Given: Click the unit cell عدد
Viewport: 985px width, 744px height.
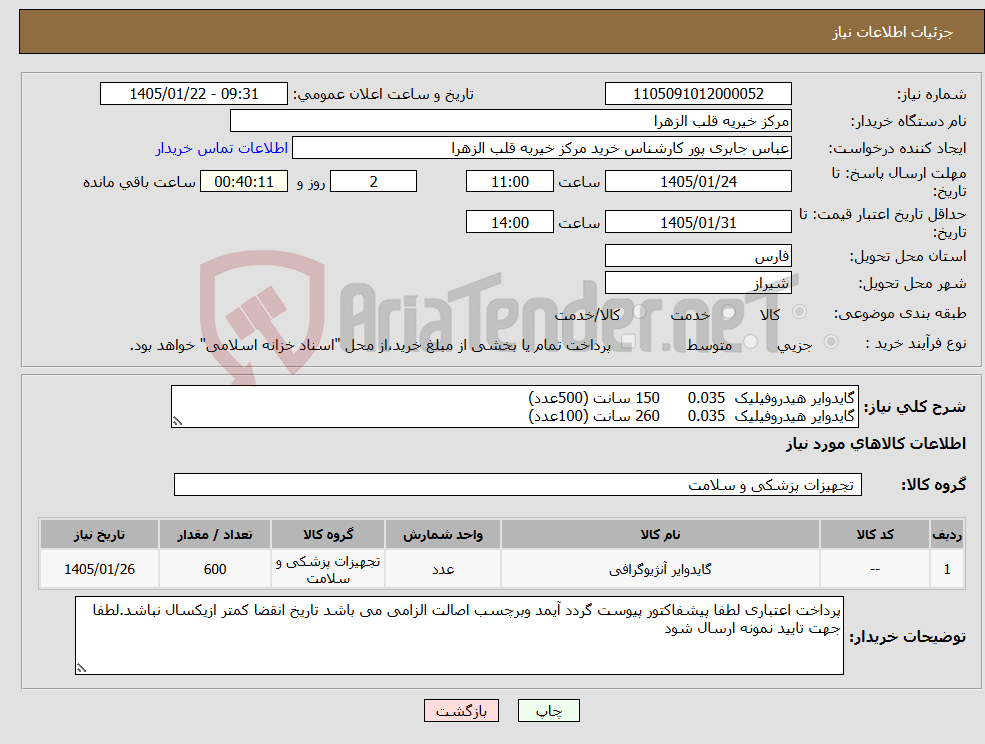Looking at the screenshot, I should [443, 569].
